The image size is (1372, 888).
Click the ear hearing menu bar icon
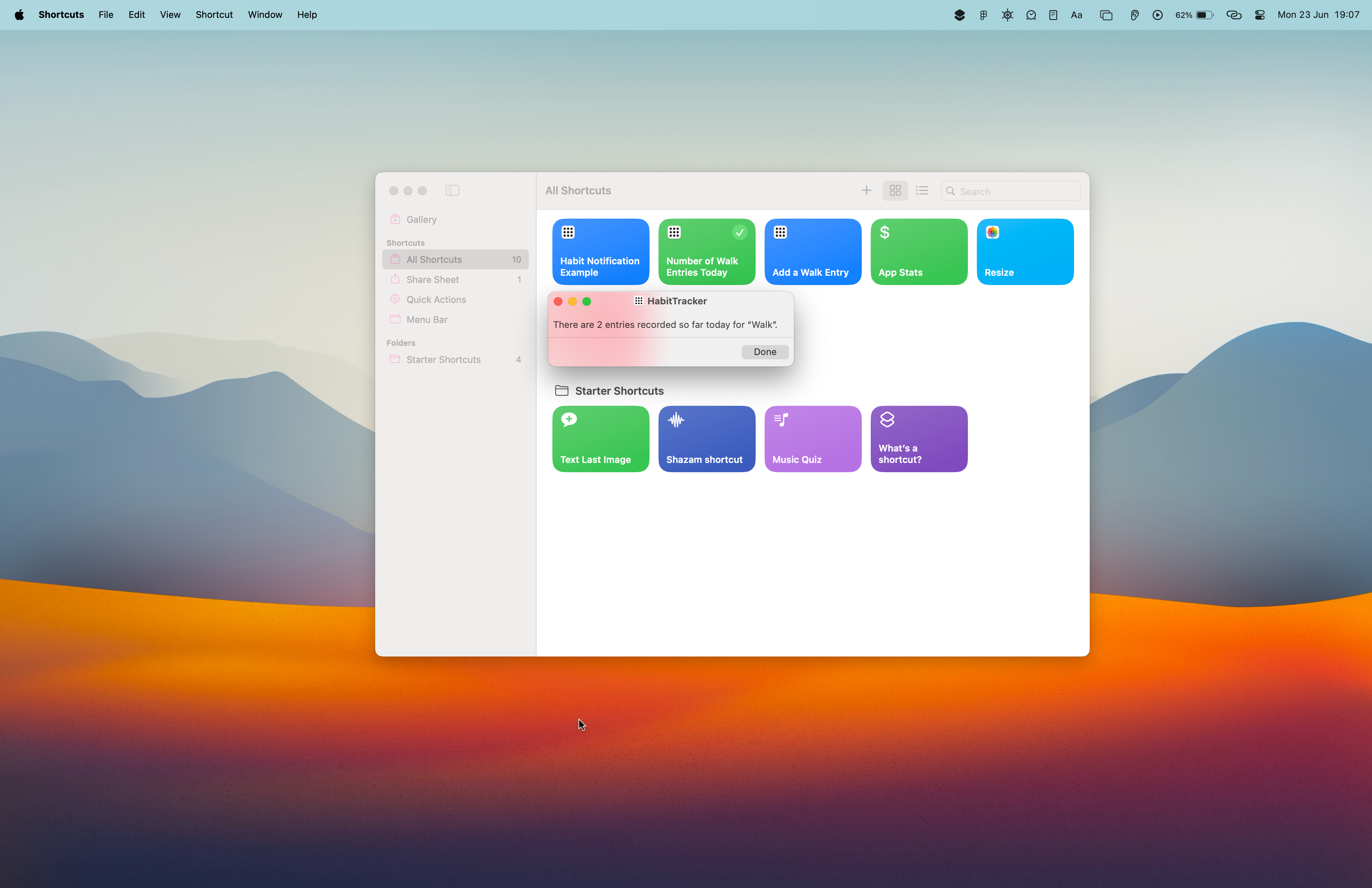click(1134, 15)
